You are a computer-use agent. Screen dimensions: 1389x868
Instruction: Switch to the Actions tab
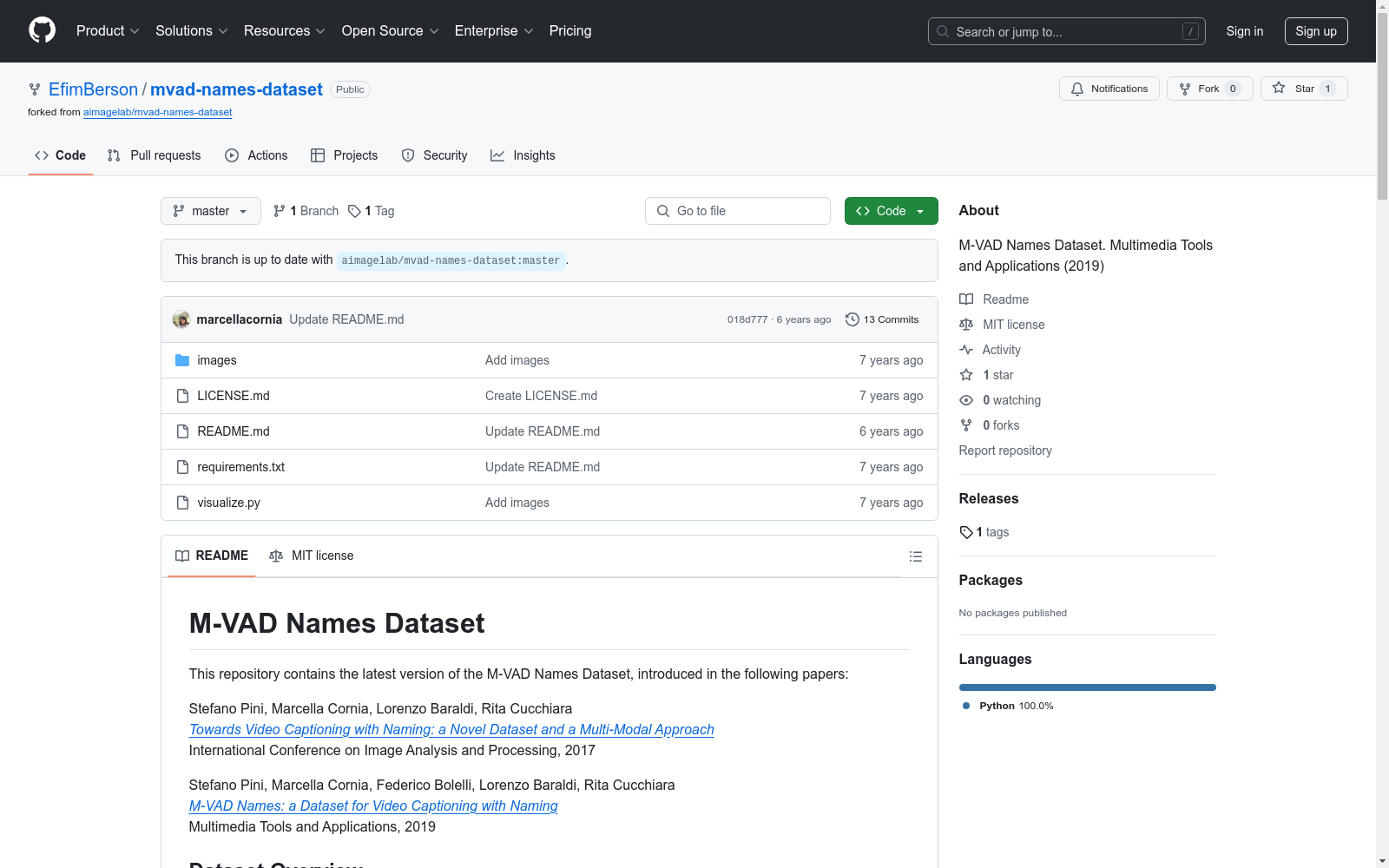(256, 155)
